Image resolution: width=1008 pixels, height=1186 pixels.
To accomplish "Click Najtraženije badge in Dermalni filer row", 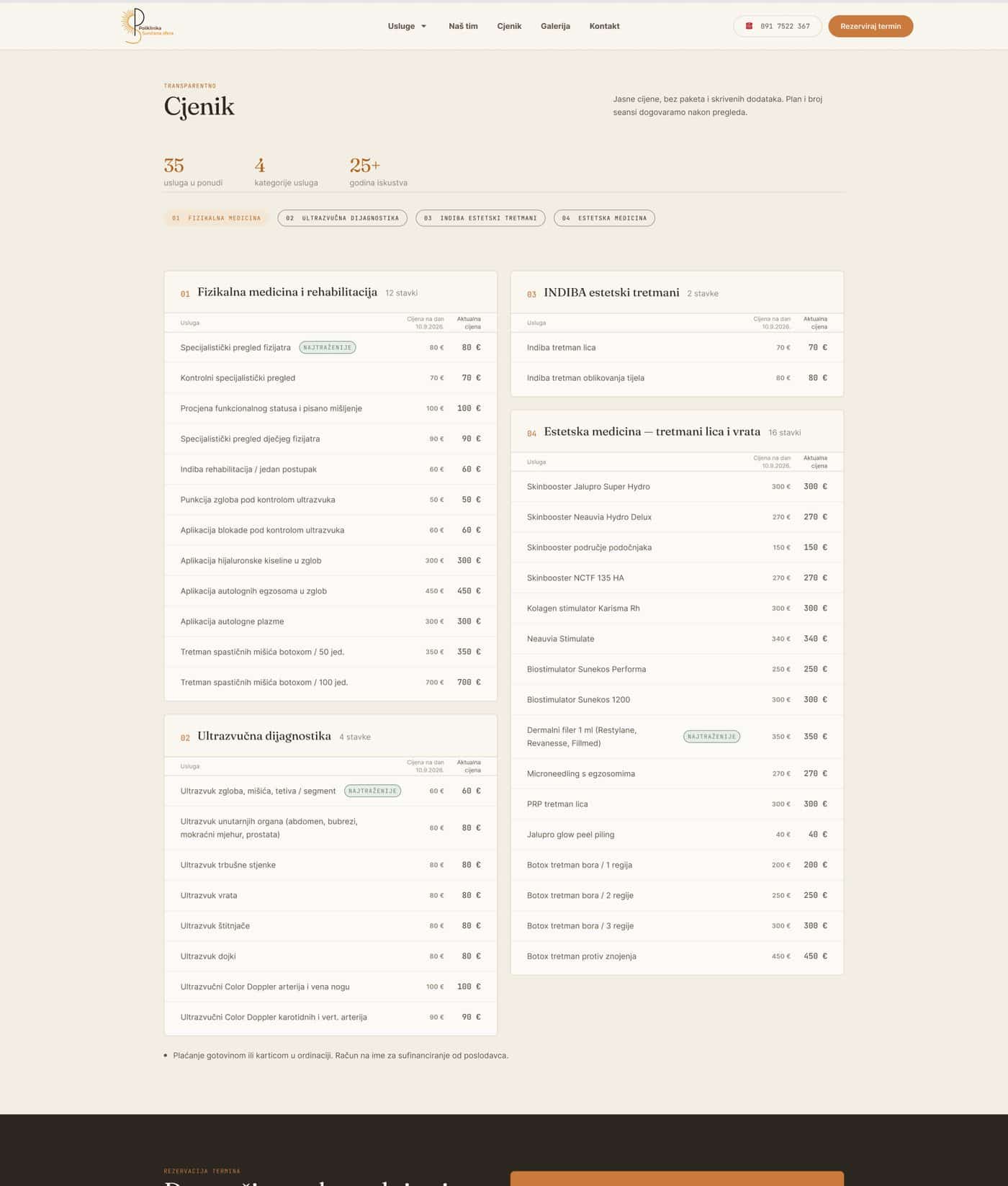I will 711,736.
